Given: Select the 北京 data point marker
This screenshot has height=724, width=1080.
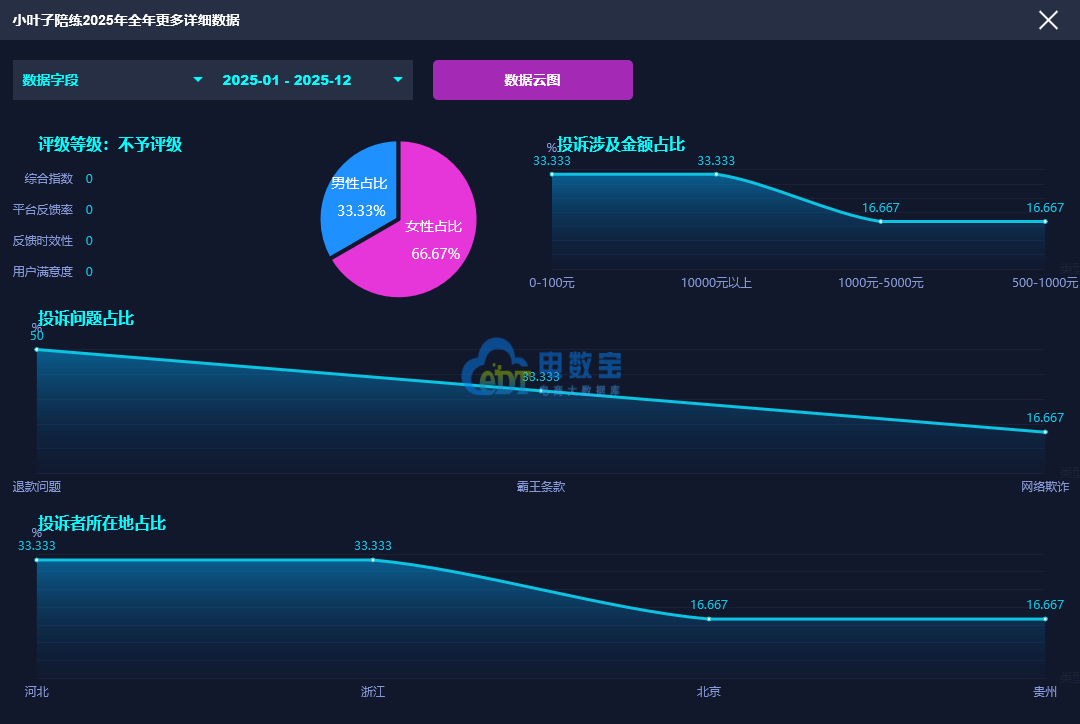Looking at the screenshot, I should click(x=709, y=619).
